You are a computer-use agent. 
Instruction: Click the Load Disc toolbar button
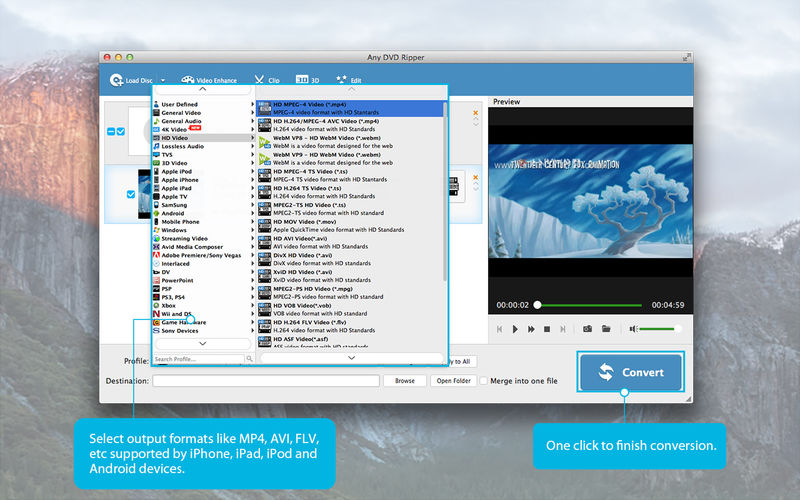131,80
